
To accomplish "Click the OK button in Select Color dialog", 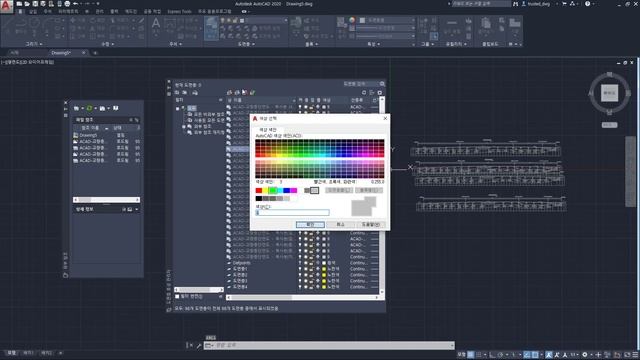I will (x=310, y=224).
